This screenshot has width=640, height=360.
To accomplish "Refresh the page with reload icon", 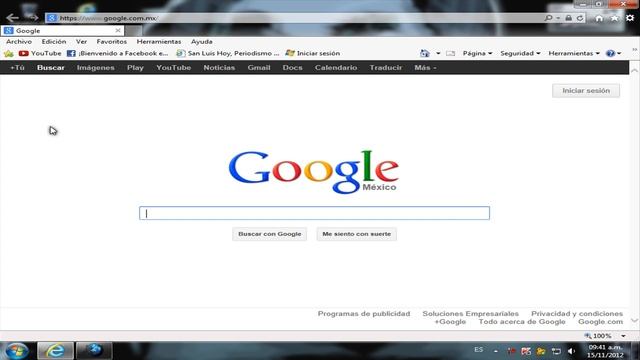I will coord(580,18).
